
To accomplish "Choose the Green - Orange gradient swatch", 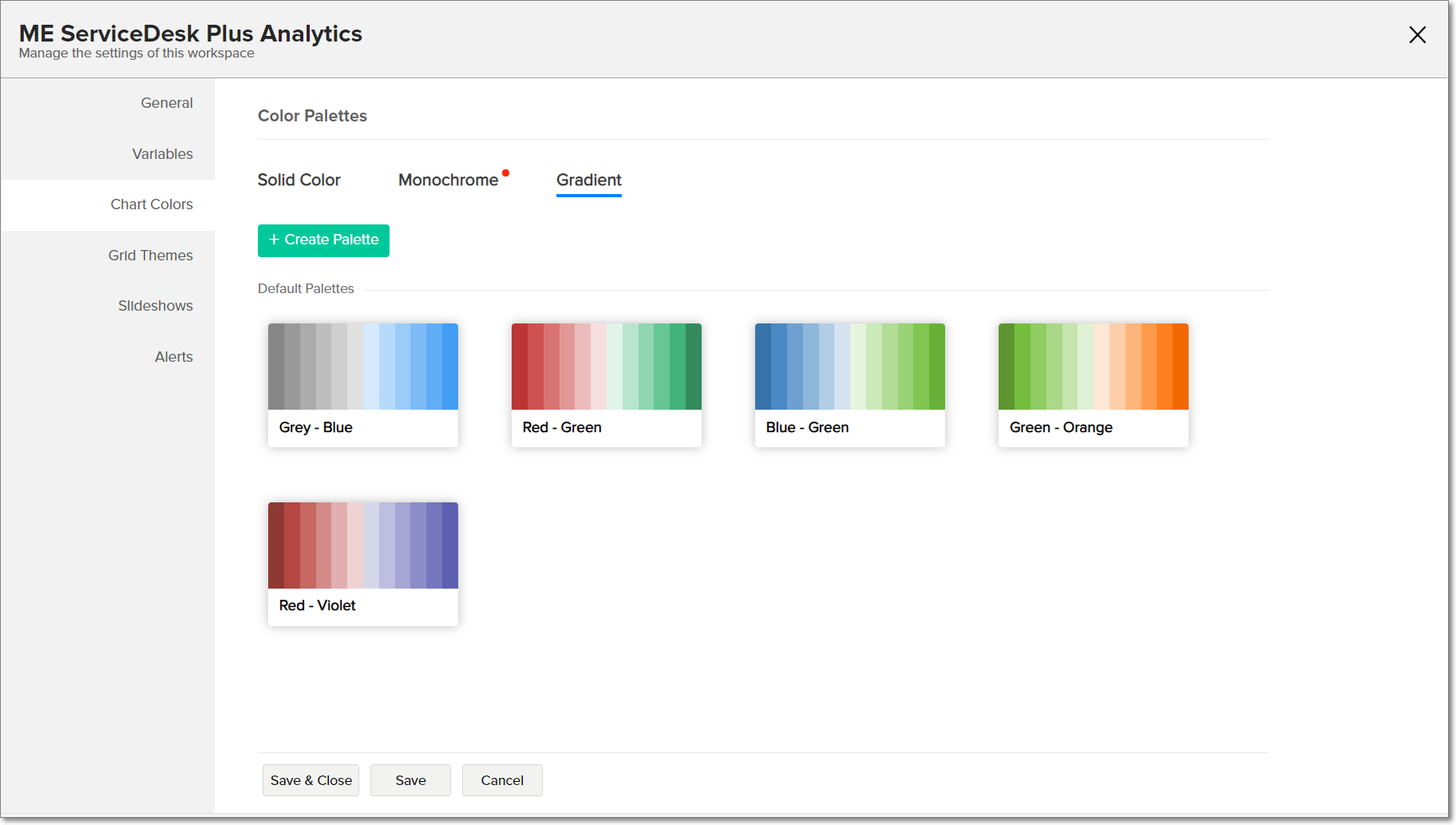I will pos(1093,367).
